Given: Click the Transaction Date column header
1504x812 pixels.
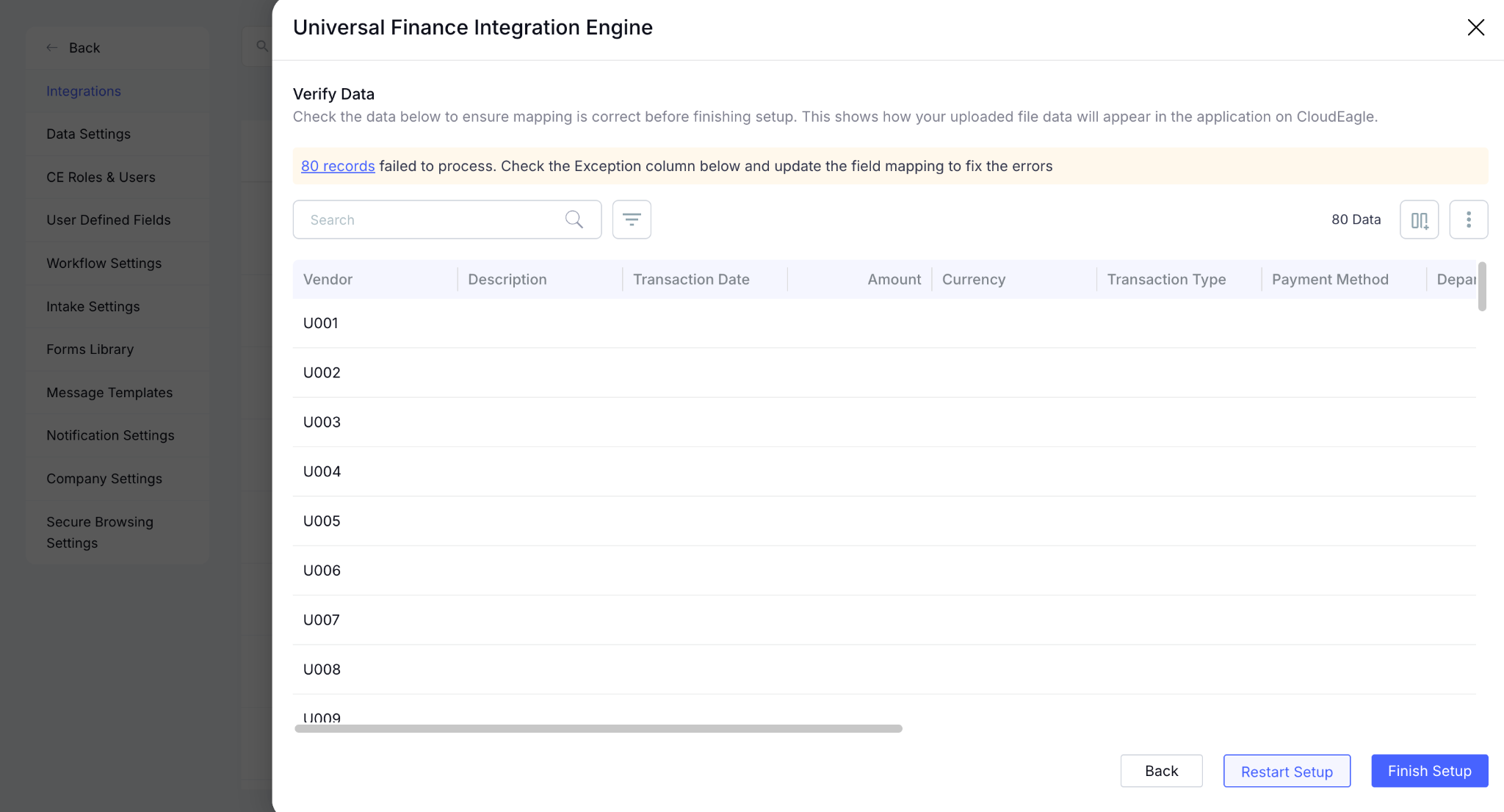Looking at the screenshot, I should coord(691,279).
